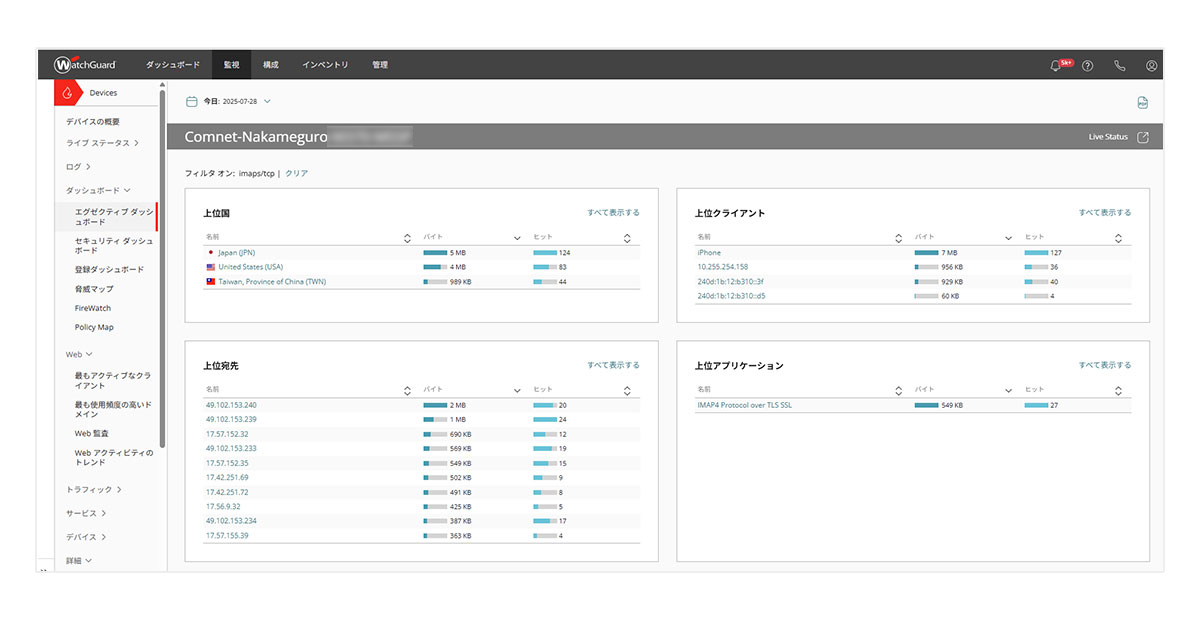The height and width of the screenshot is (617, 1200).
Task: Sort 上位宛先 by ヒット column
Action: click(627, 390)
